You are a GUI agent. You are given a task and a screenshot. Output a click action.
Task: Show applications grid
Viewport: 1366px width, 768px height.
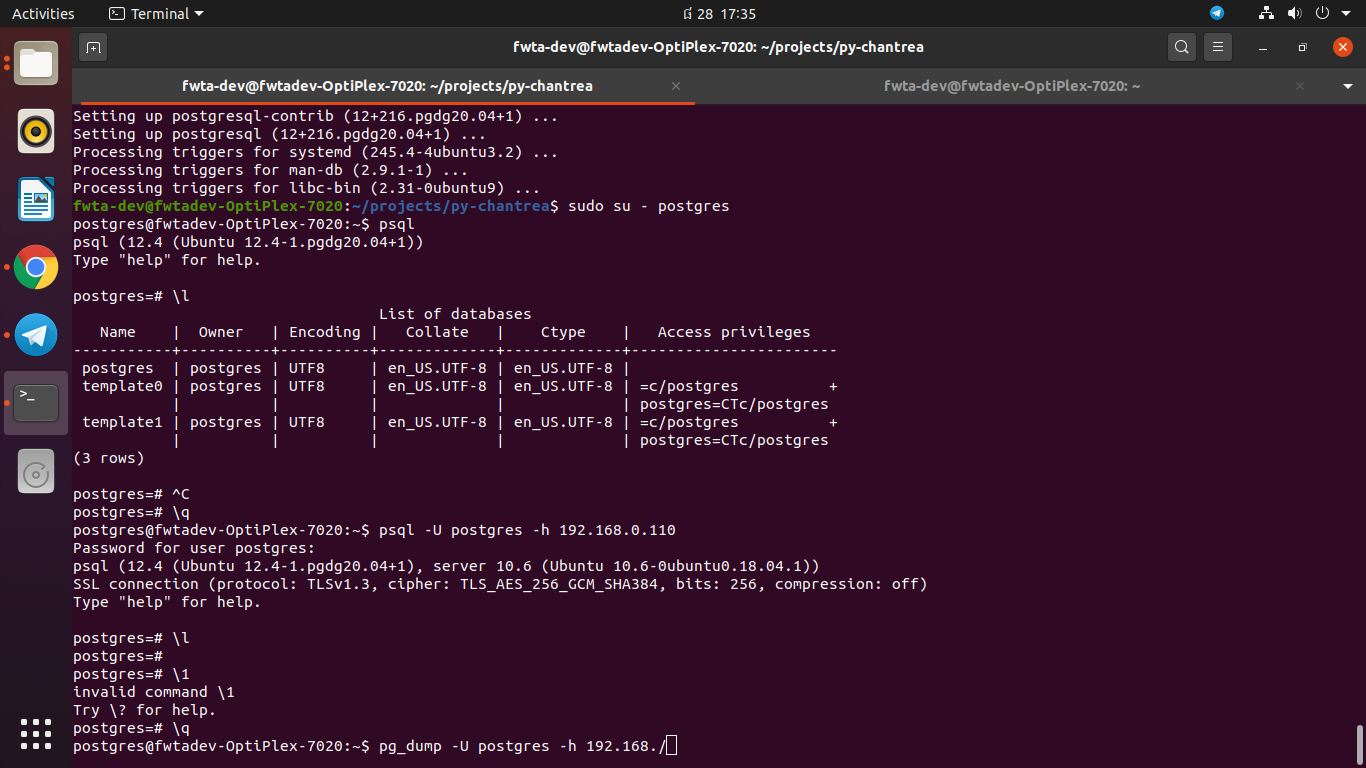[x=36, y=734]
